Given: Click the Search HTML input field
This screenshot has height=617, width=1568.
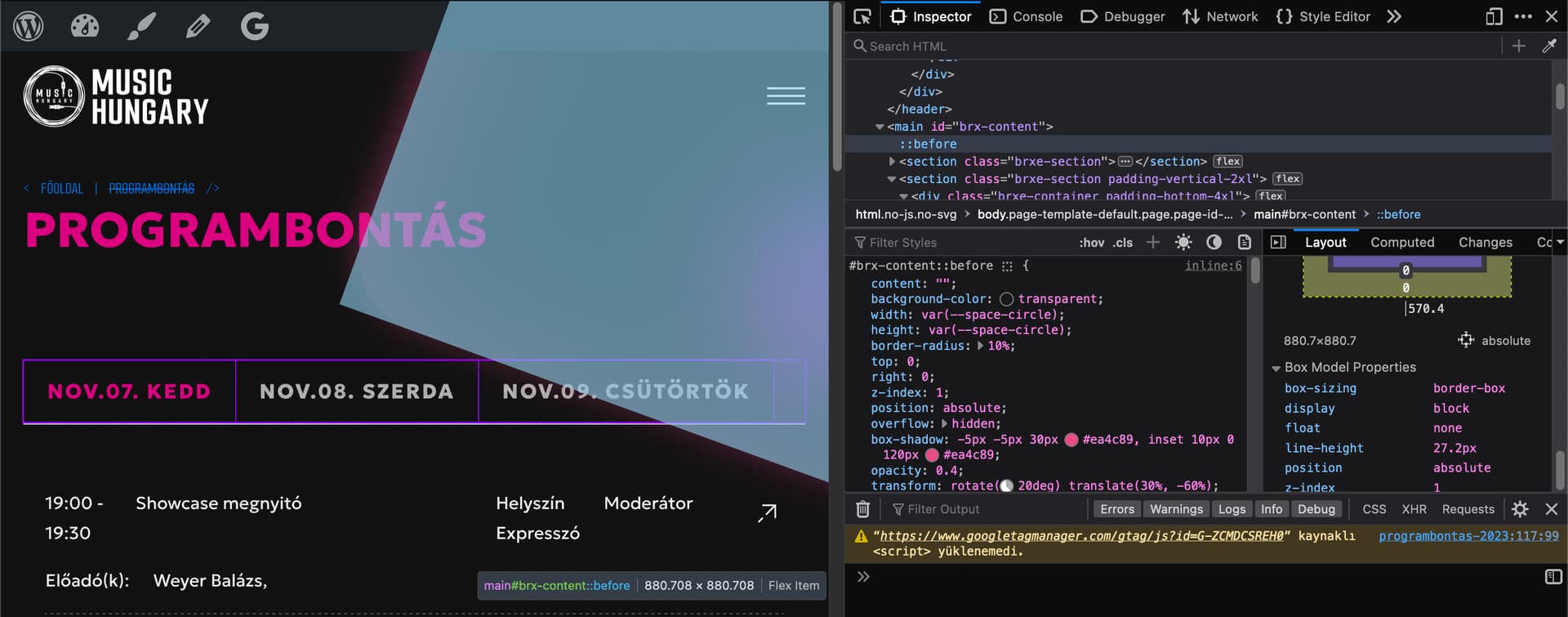Looking at the screenshot, I should (x=1176, y=47).
